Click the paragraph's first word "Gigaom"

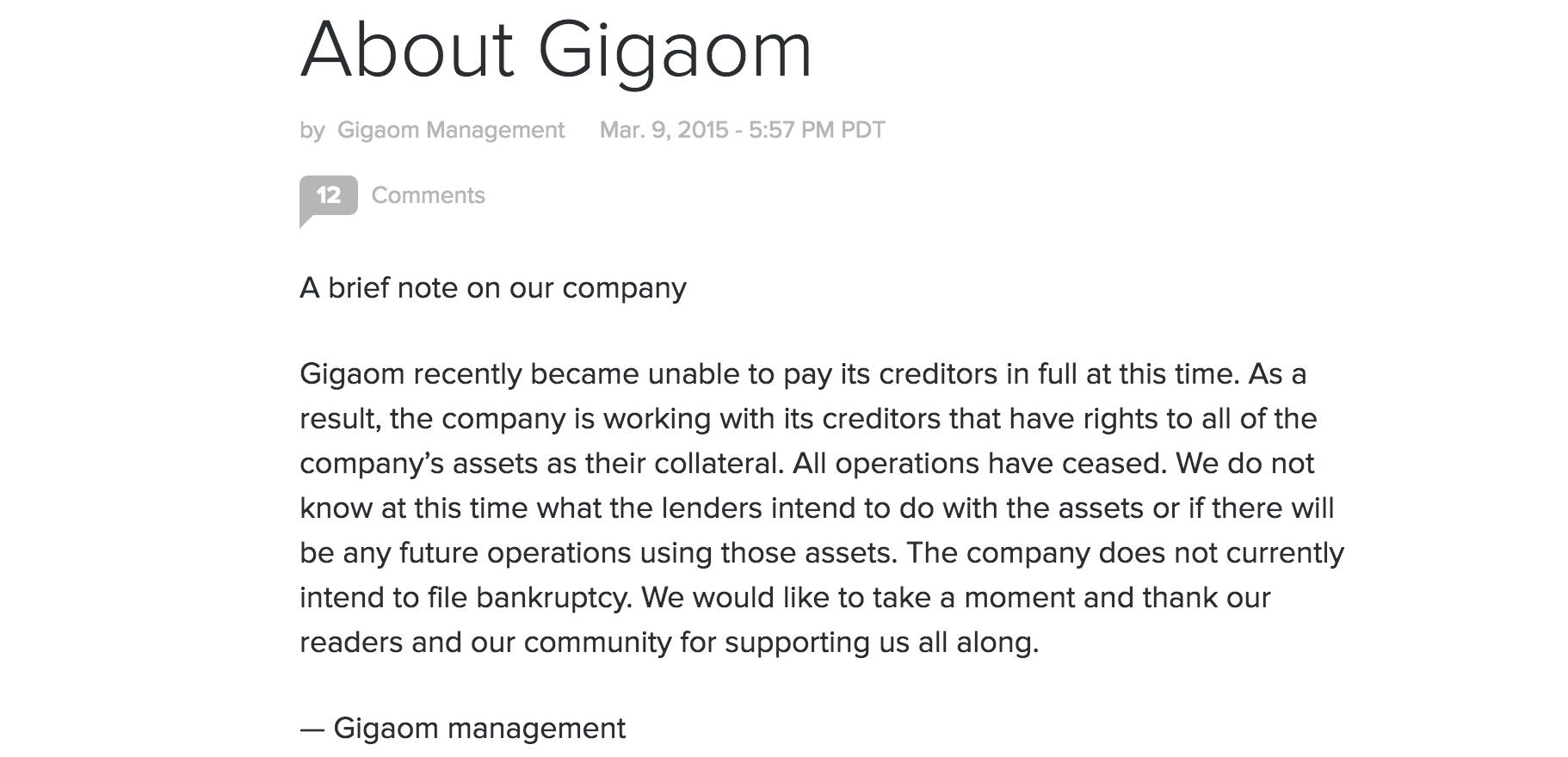(352, 374)
